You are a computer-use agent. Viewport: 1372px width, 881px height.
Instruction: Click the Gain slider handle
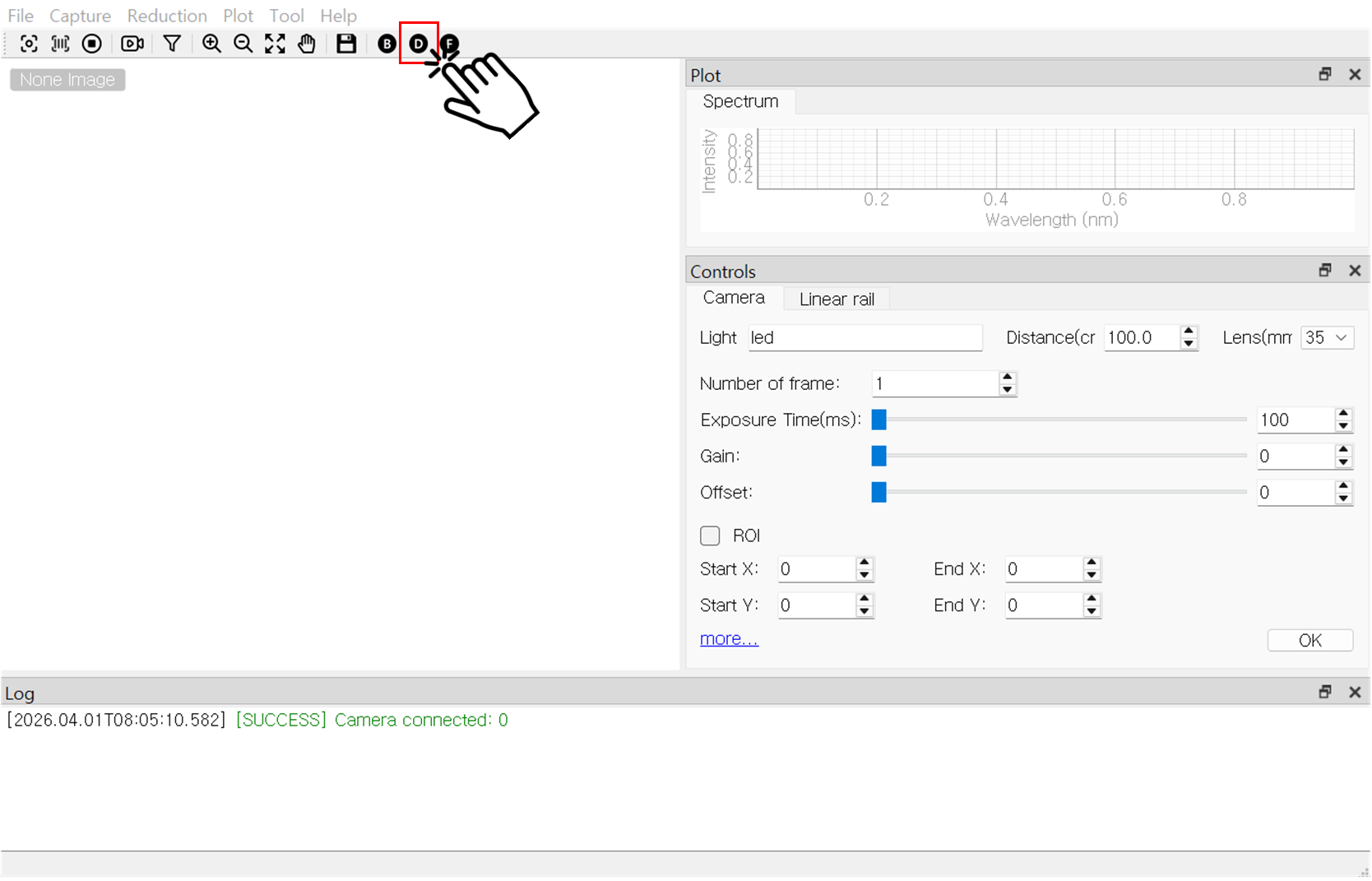(878, 456)
